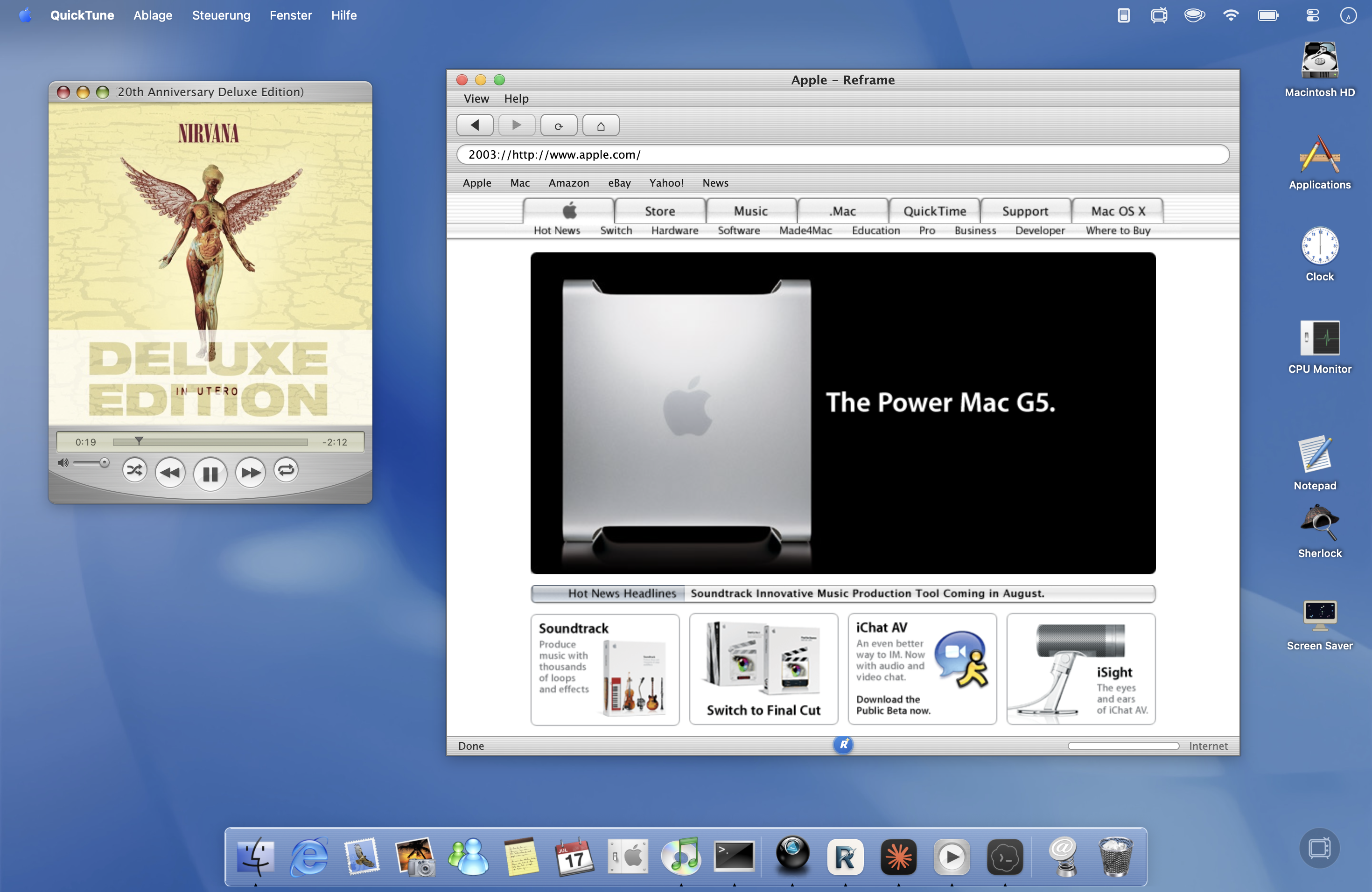This screenshot has width=1372, height=892.
Task: Mute via the speaker icon in QuickTune
Action: tap(63, 463)
